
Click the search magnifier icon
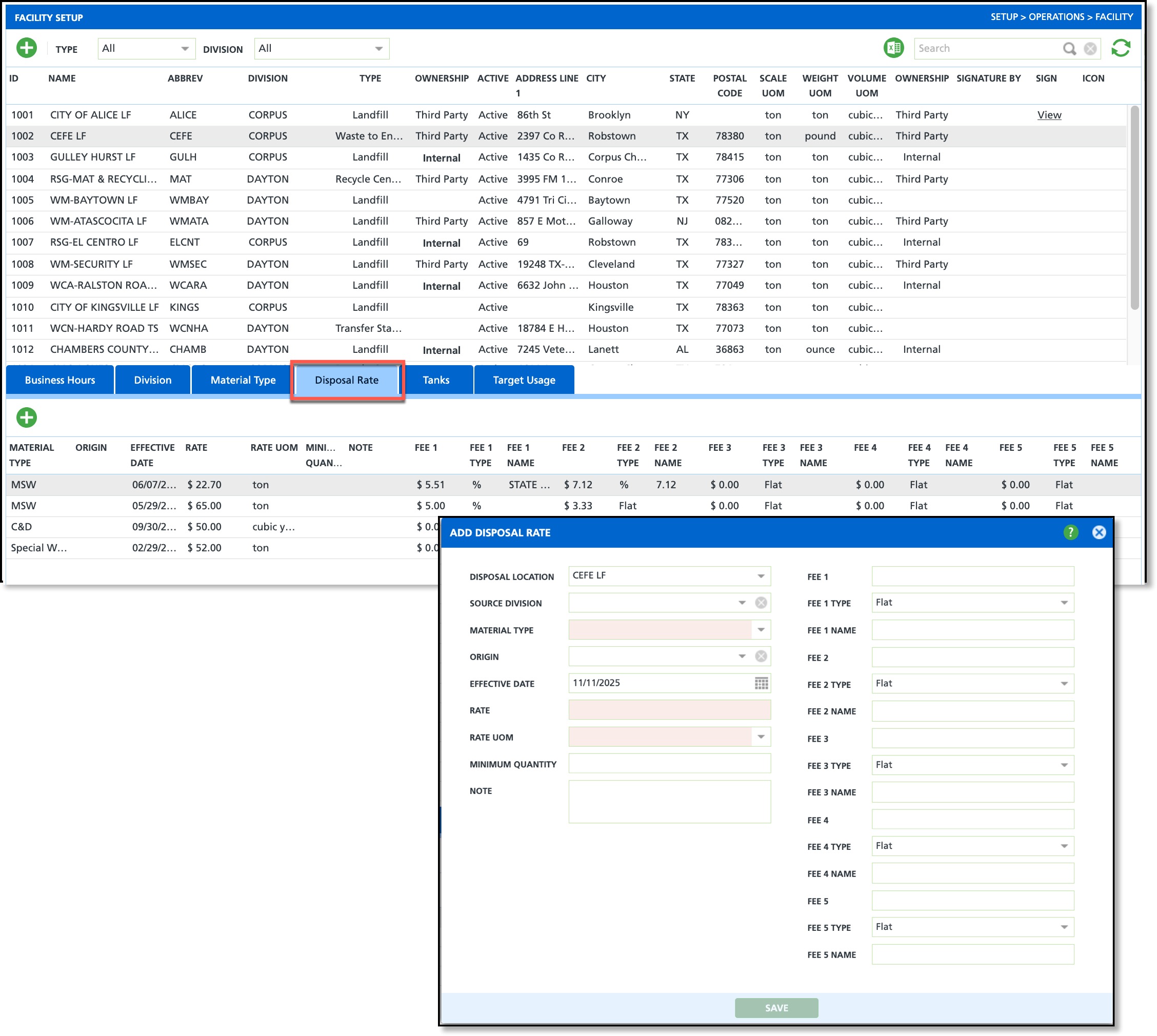tap(1069, 49)
